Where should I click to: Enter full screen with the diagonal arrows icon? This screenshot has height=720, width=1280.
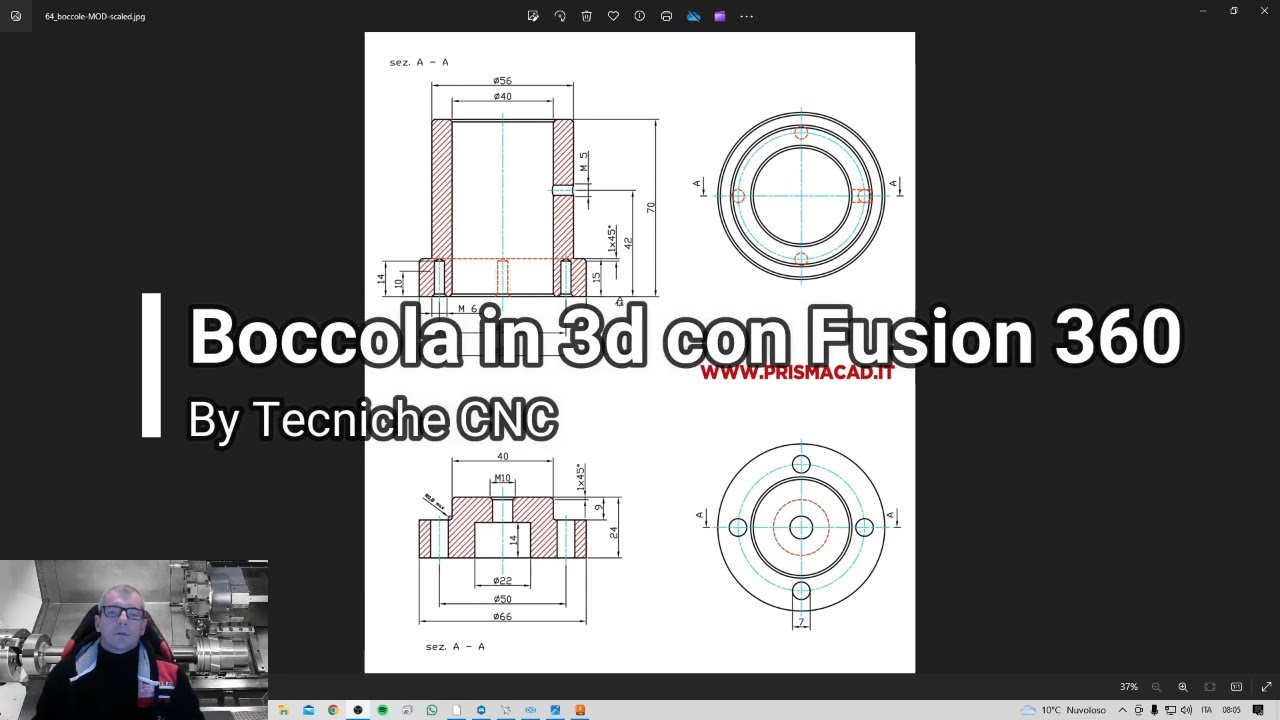tap(1266, 687)
